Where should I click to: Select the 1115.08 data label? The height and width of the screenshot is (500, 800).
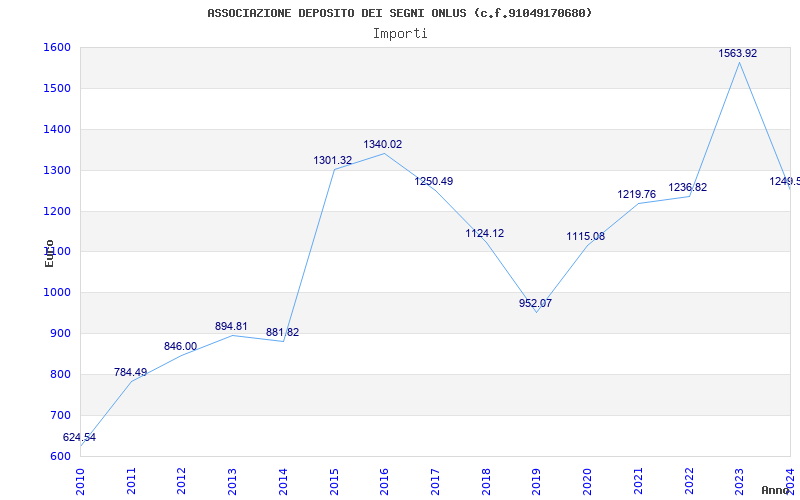coord(585,237)
